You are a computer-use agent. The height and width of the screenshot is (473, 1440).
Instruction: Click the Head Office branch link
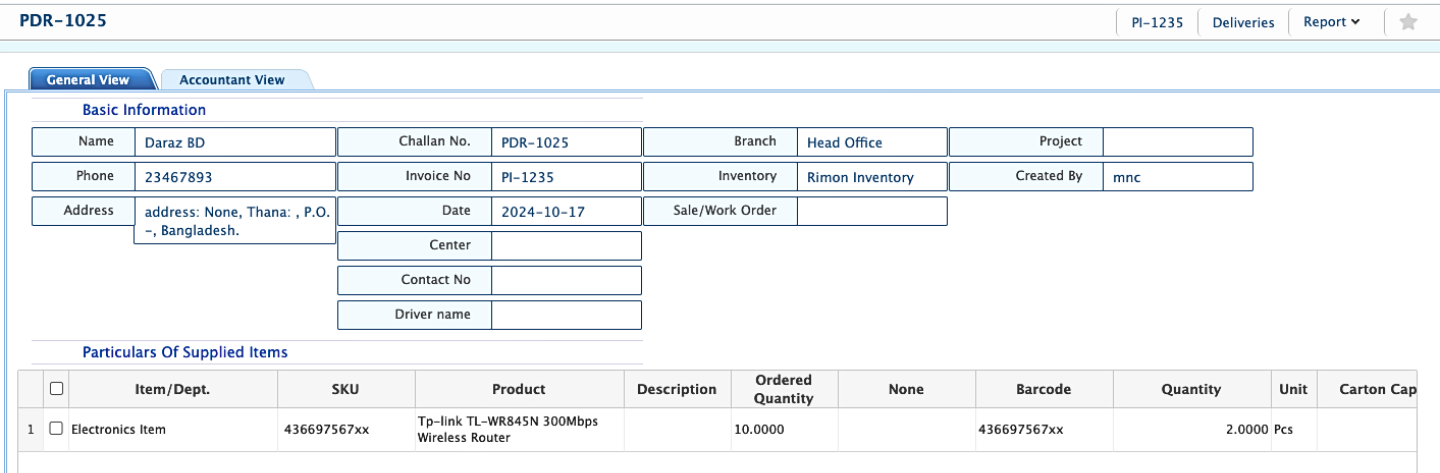844,143
